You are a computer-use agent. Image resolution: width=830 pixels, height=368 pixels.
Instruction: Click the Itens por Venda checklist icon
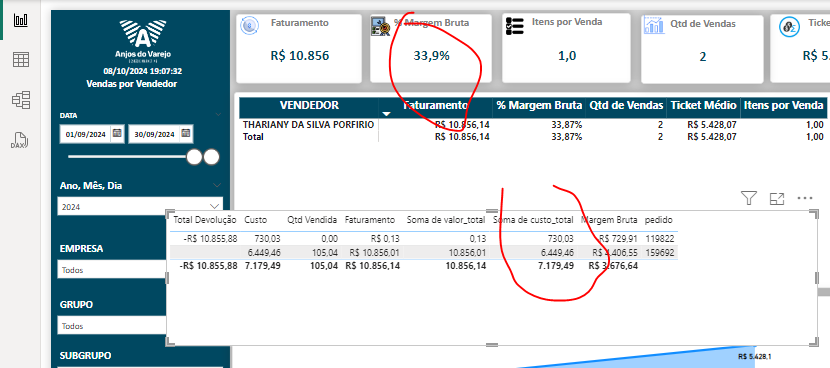[x=515, y=26]
